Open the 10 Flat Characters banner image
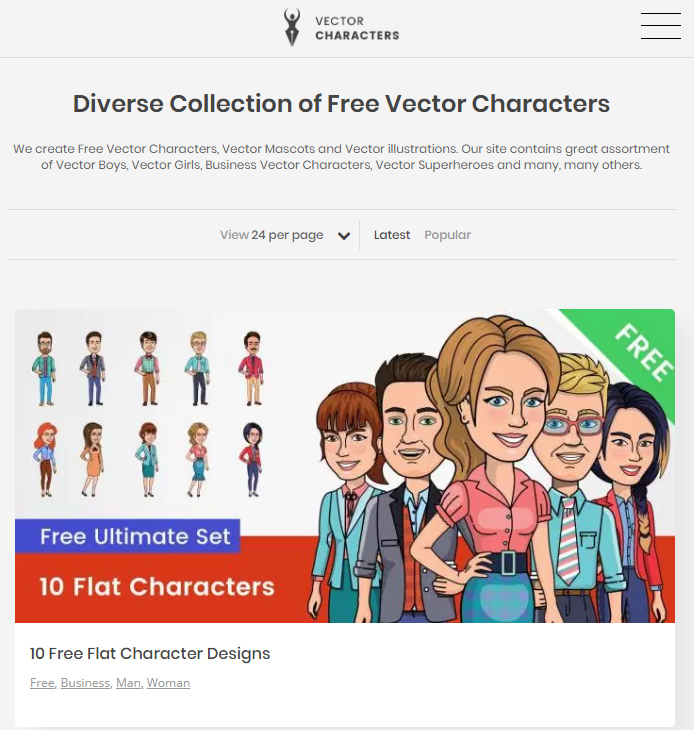 click(x=345, y=466)
